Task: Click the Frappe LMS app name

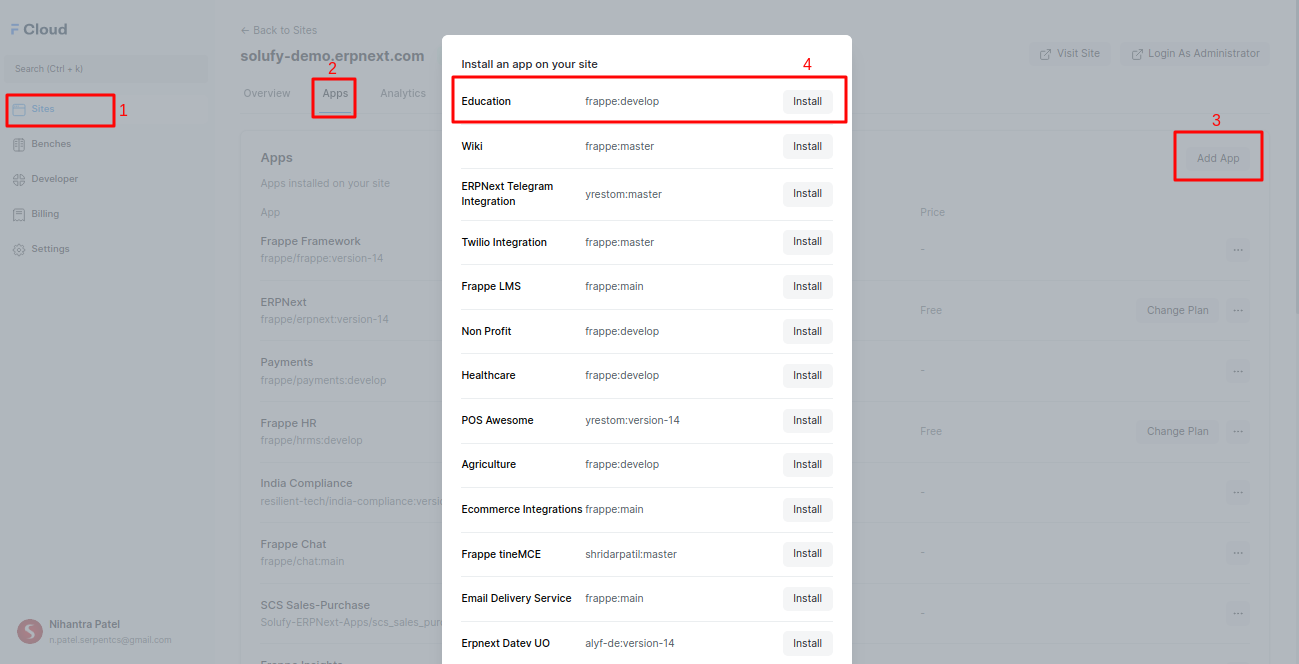Action: click(491, 287)
